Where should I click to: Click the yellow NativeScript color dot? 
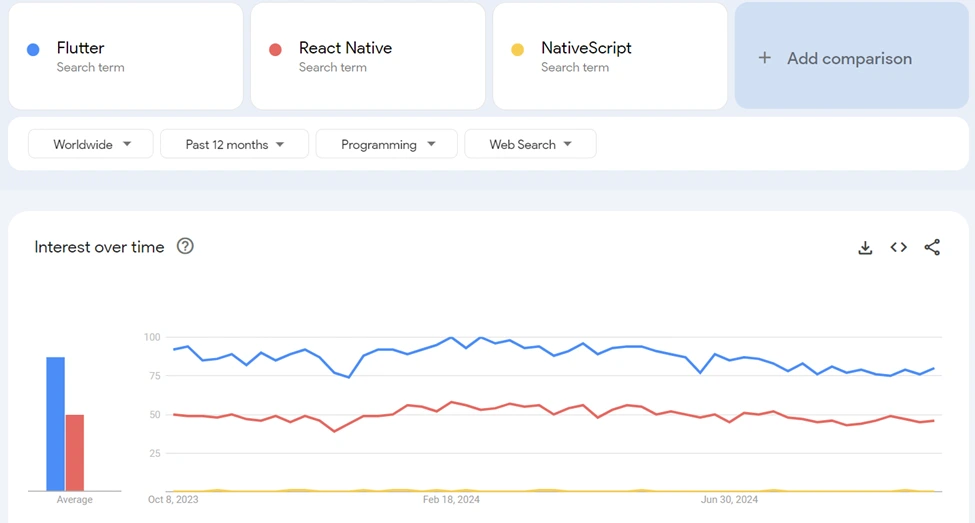(x=517, y=49)
